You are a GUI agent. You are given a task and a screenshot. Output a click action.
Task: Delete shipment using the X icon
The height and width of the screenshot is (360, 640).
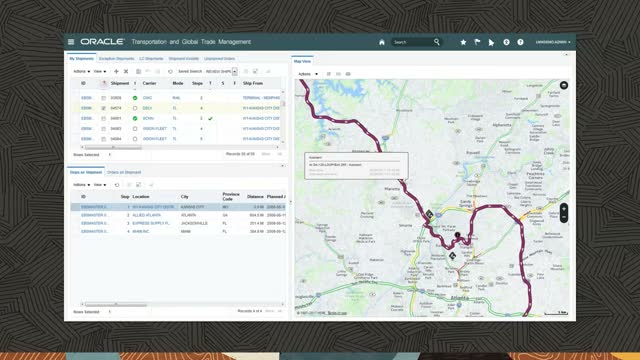click(x=126, y=71)
